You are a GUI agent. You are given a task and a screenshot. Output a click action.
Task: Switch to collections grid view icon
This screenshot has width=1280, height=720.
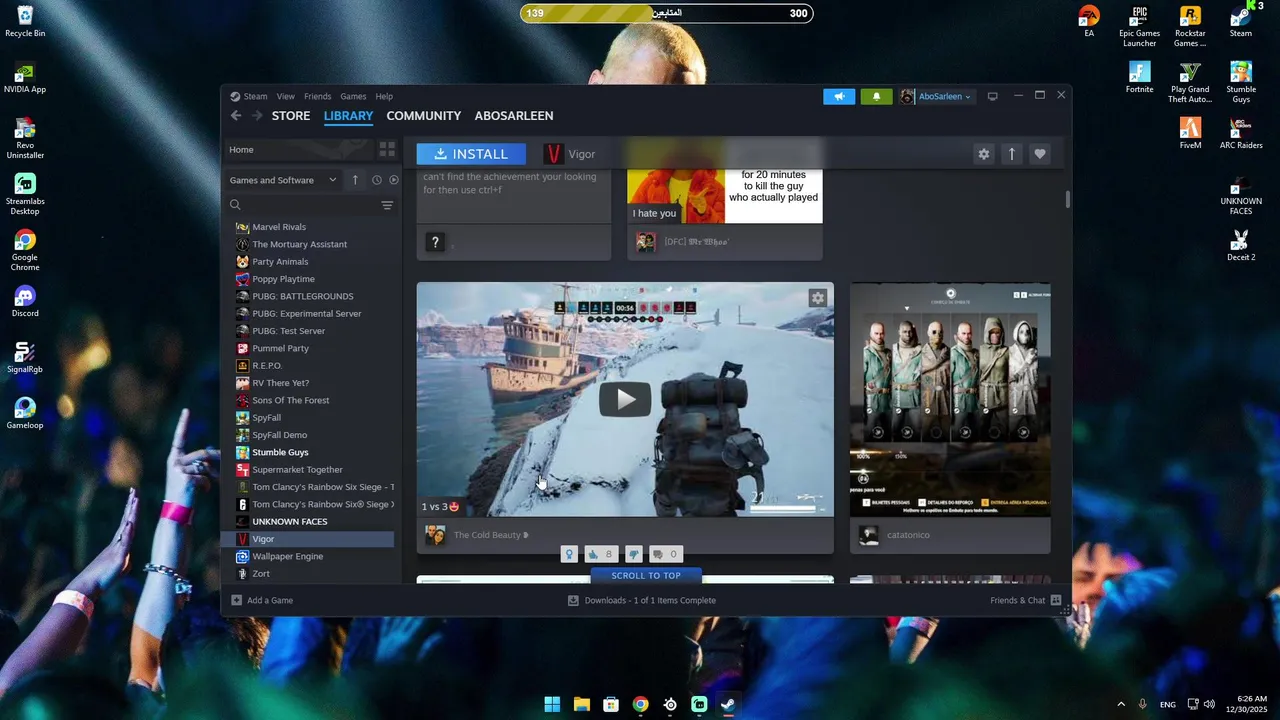click(x=387, y=150)
